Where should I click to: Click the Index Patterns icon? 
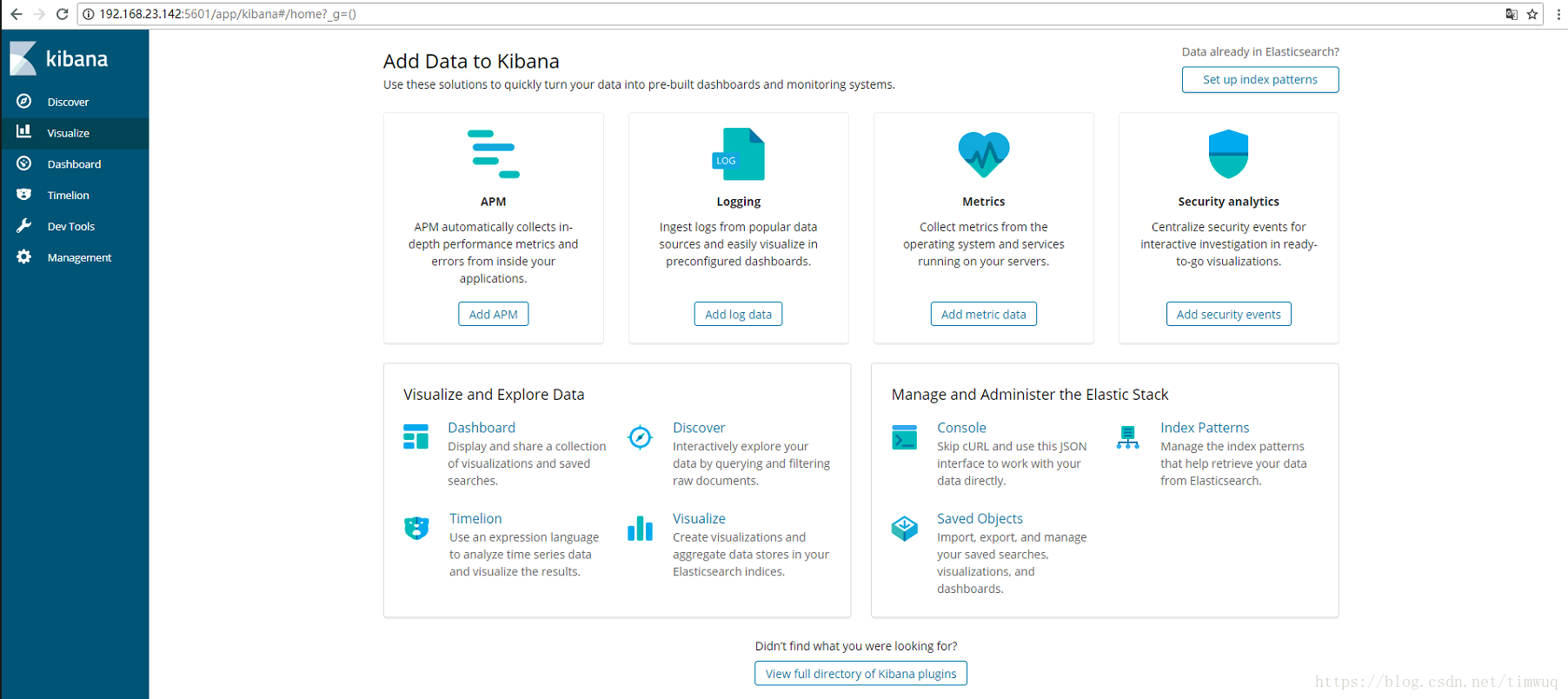pyautogui.click(x=1128, y=436)
